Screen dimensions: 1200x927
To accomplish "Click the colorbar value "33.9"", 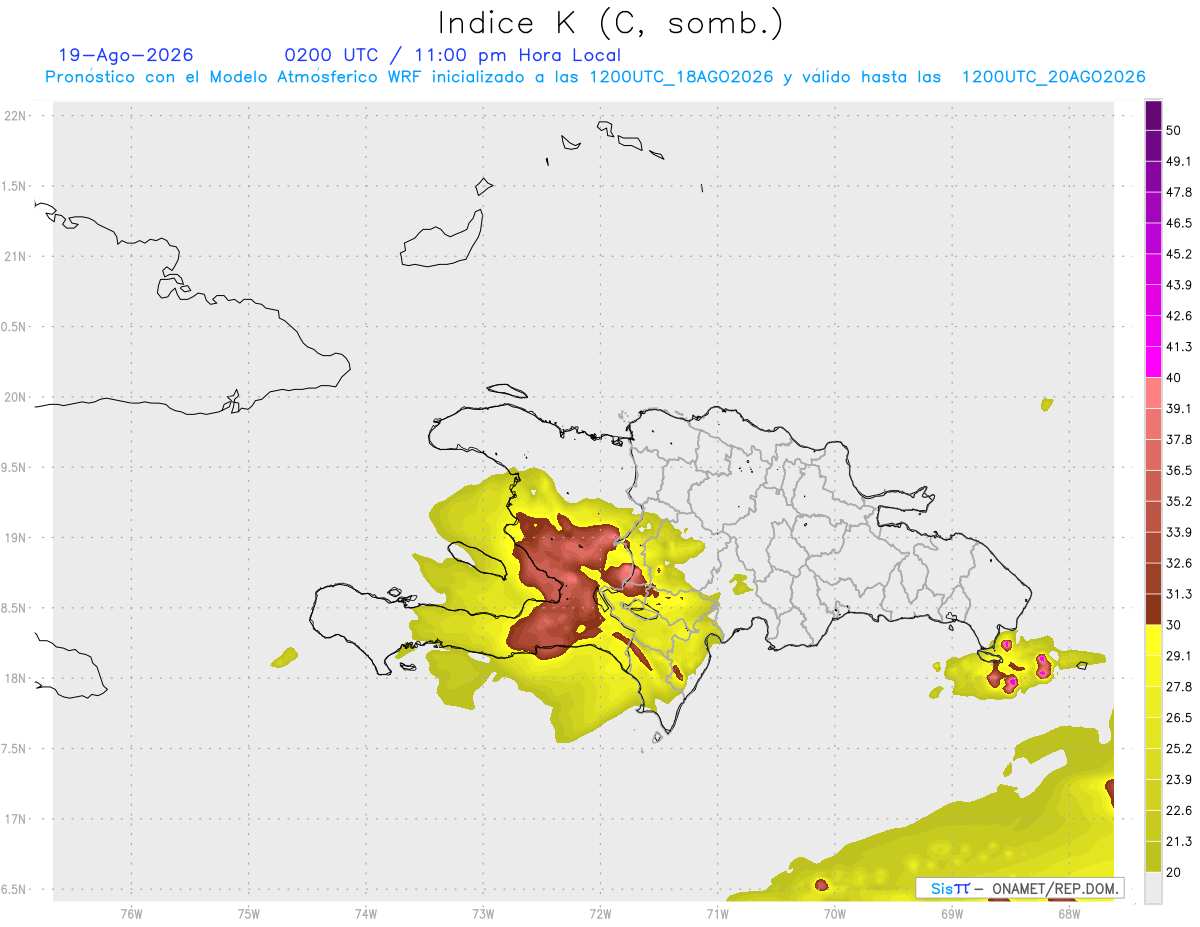I will 1179,532.
